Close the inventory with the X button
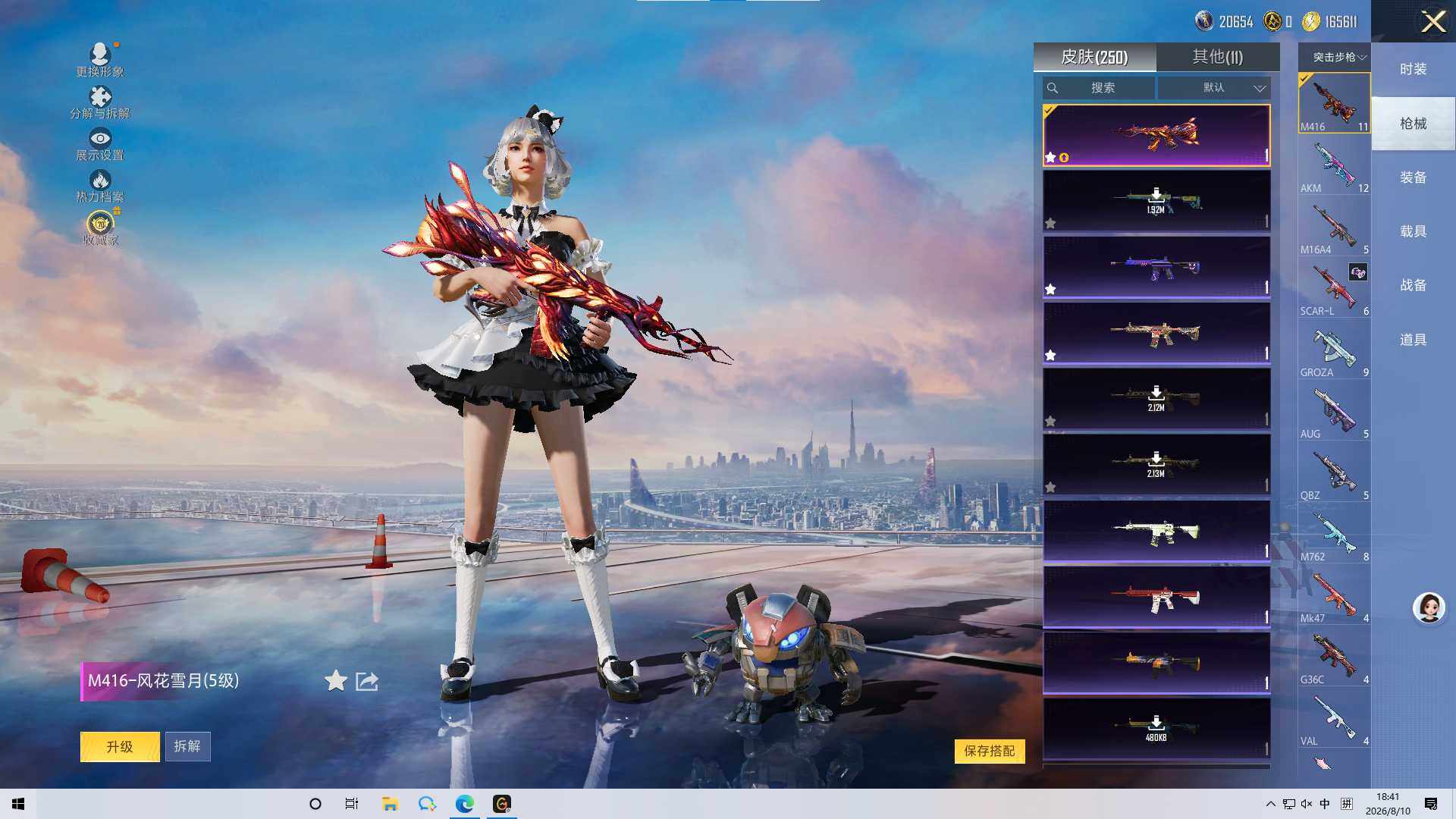 point(1433,21)
